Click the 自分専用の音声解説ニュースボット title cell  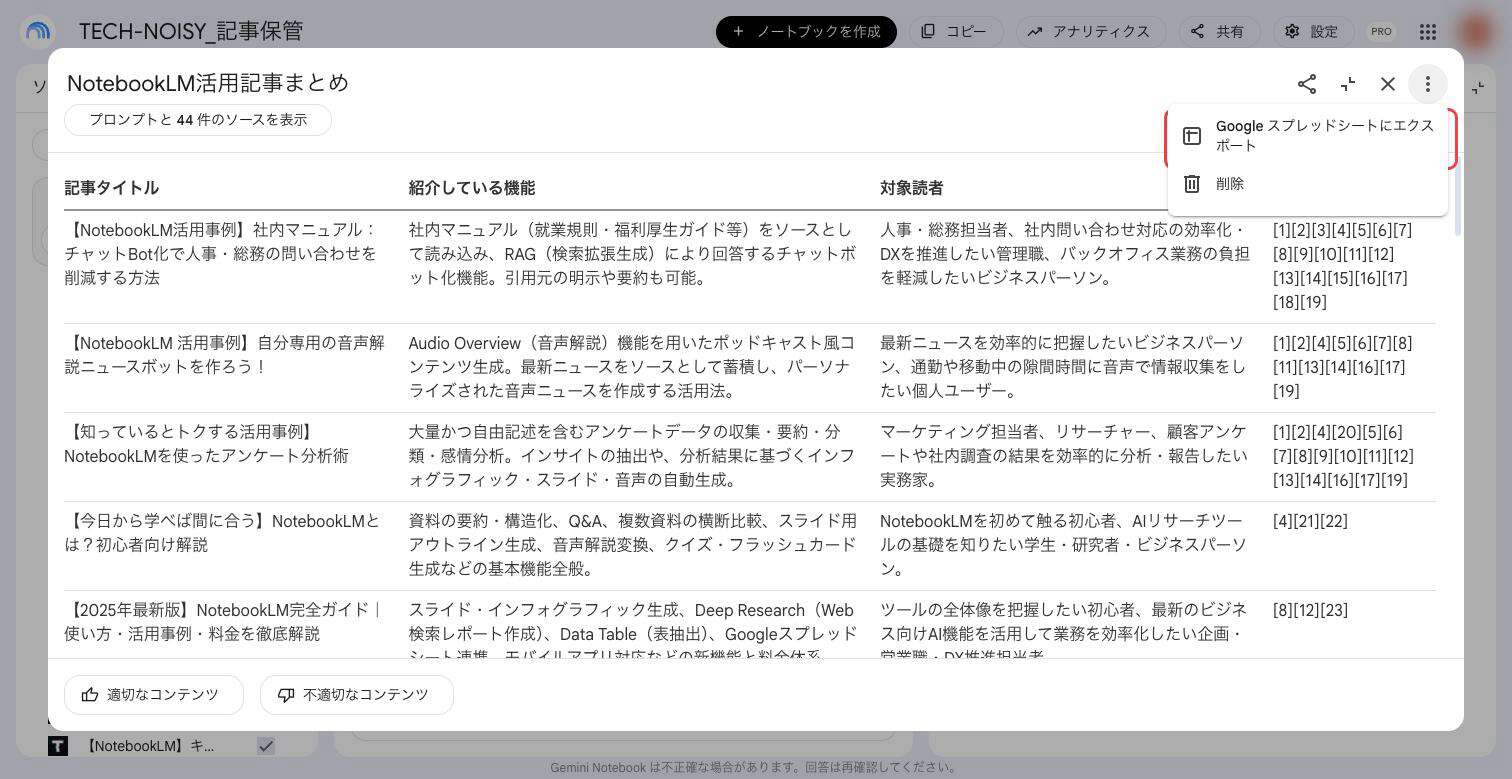225,355
